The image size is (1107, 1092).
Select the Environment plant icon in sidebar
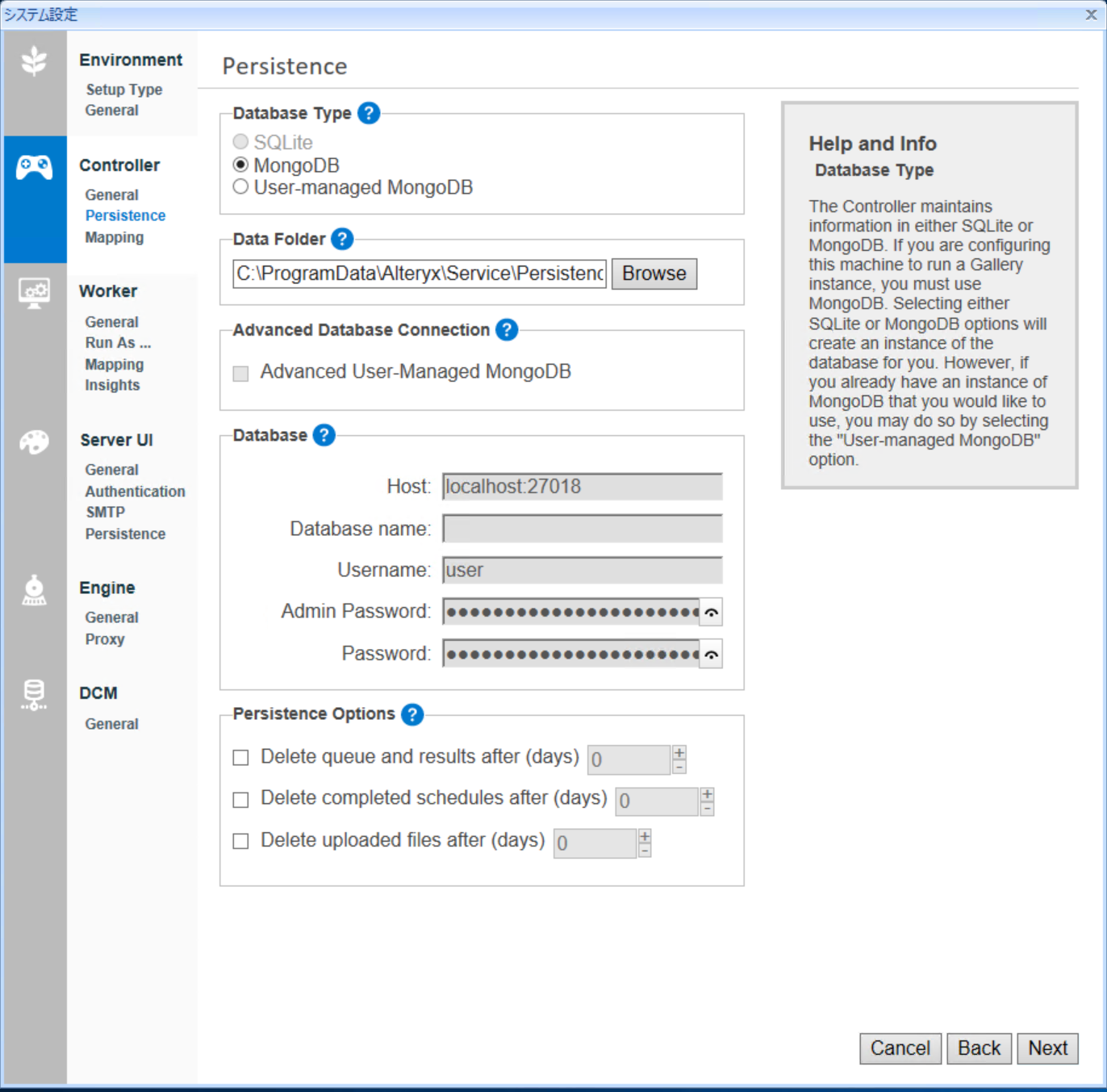point(34,61)
